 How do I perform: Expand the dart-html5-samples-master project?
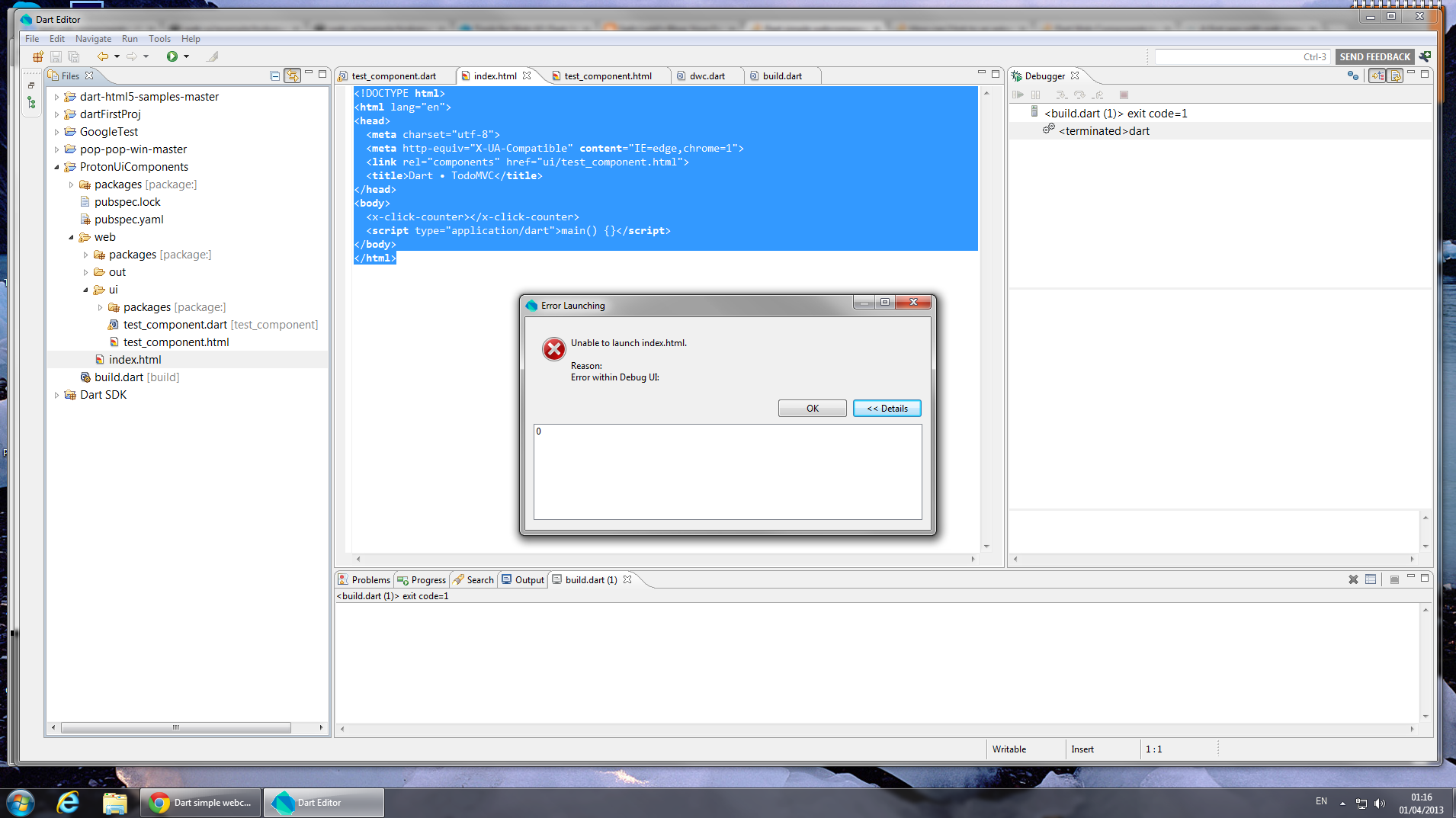tap(56, 97)
